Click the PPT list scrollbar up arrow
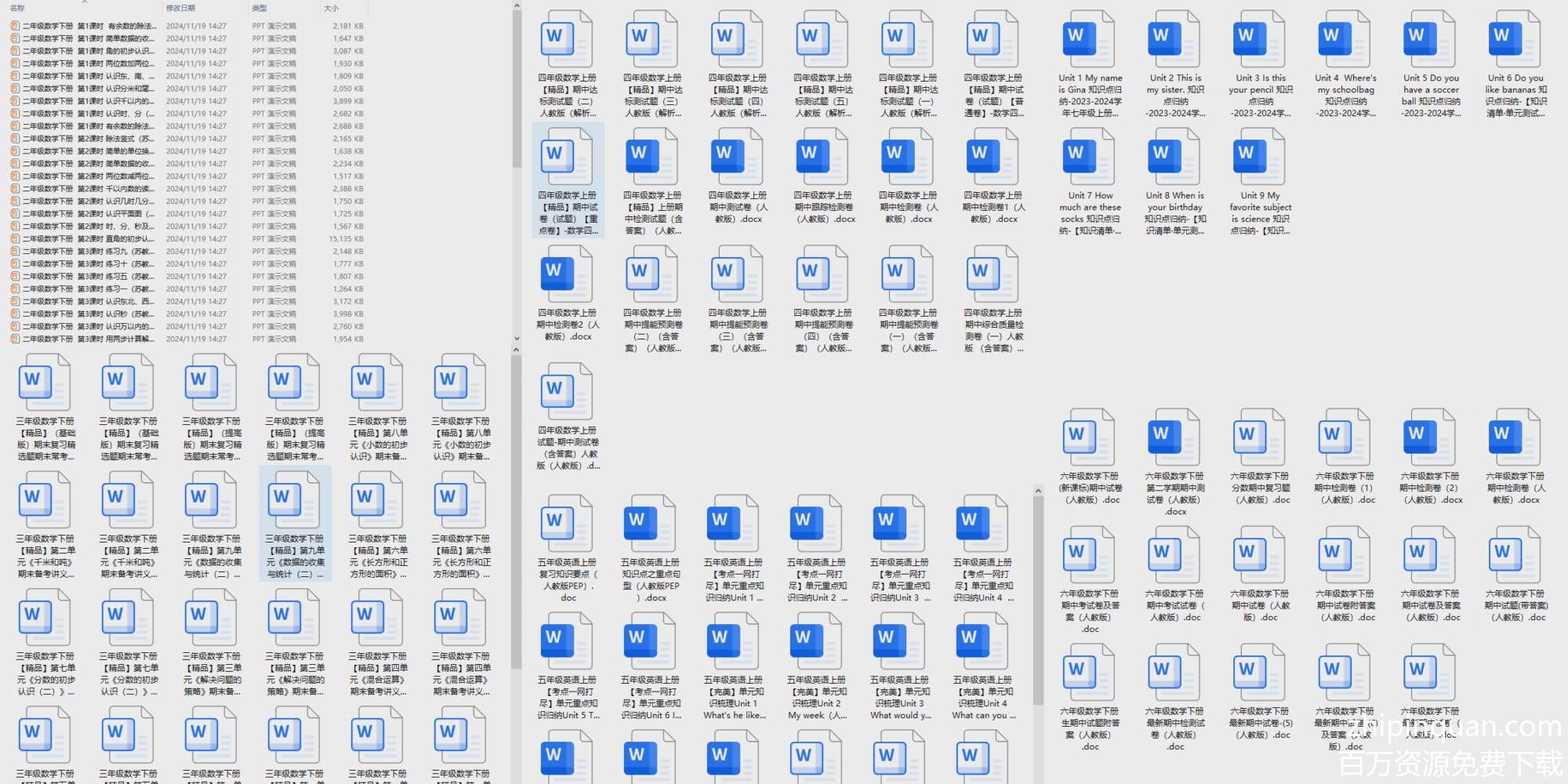 [517, 5]
